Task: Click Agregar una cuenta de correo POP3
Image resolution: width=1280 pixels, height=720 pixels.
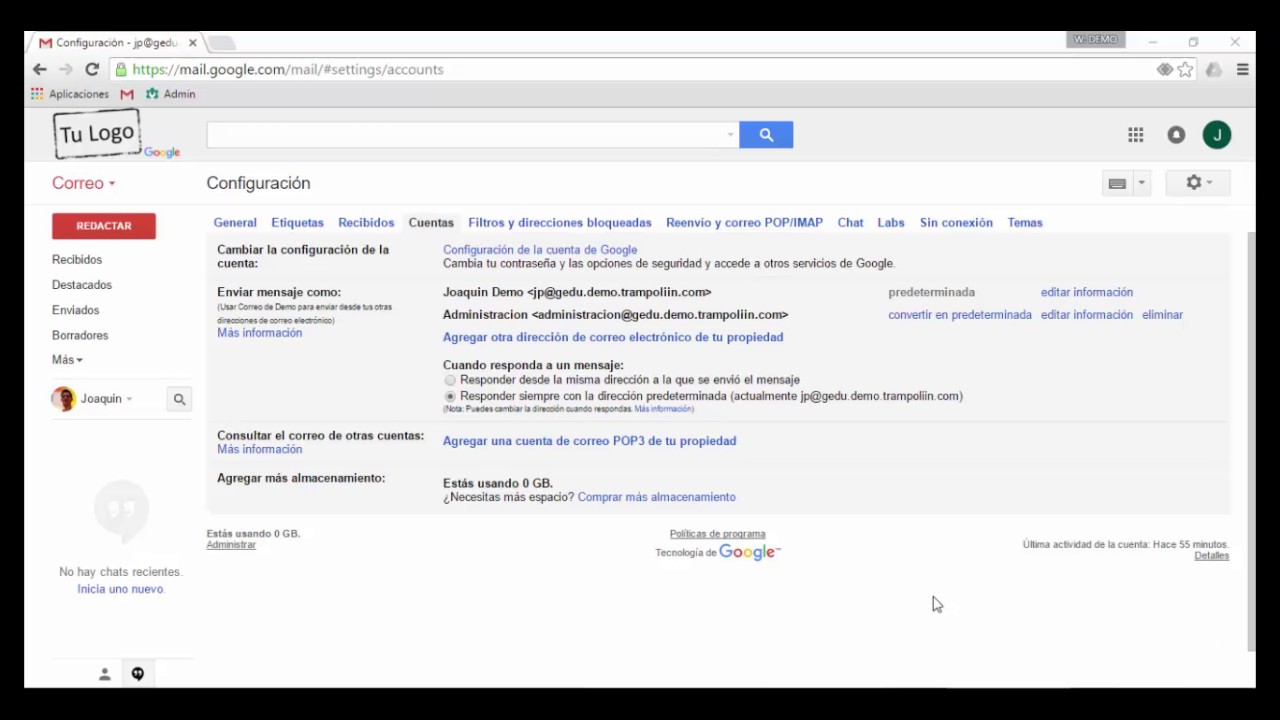Action: tap(590, 441)
